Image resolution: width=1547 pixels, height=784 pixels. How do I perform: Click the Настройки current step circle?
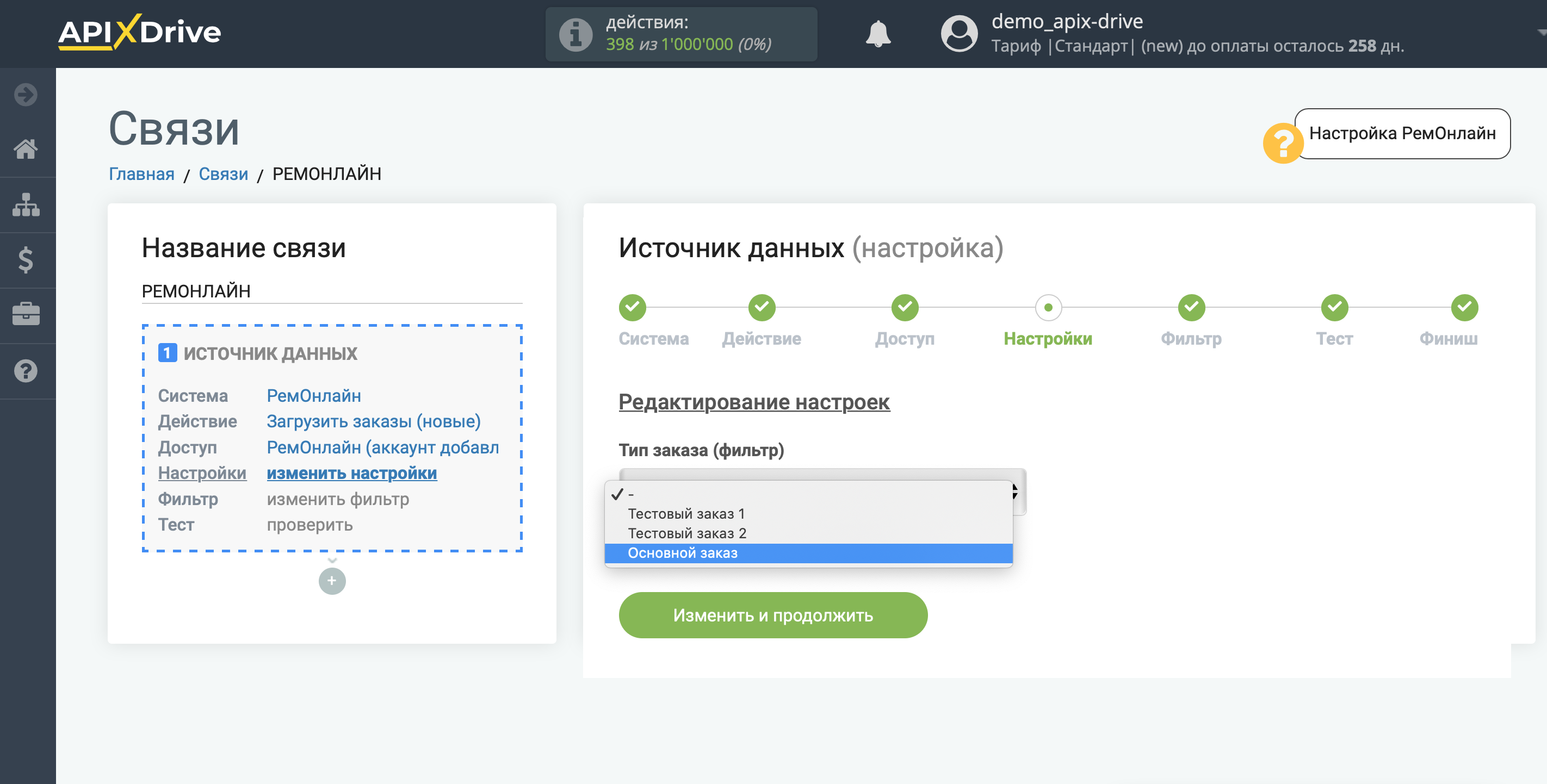click(1048, 307)
